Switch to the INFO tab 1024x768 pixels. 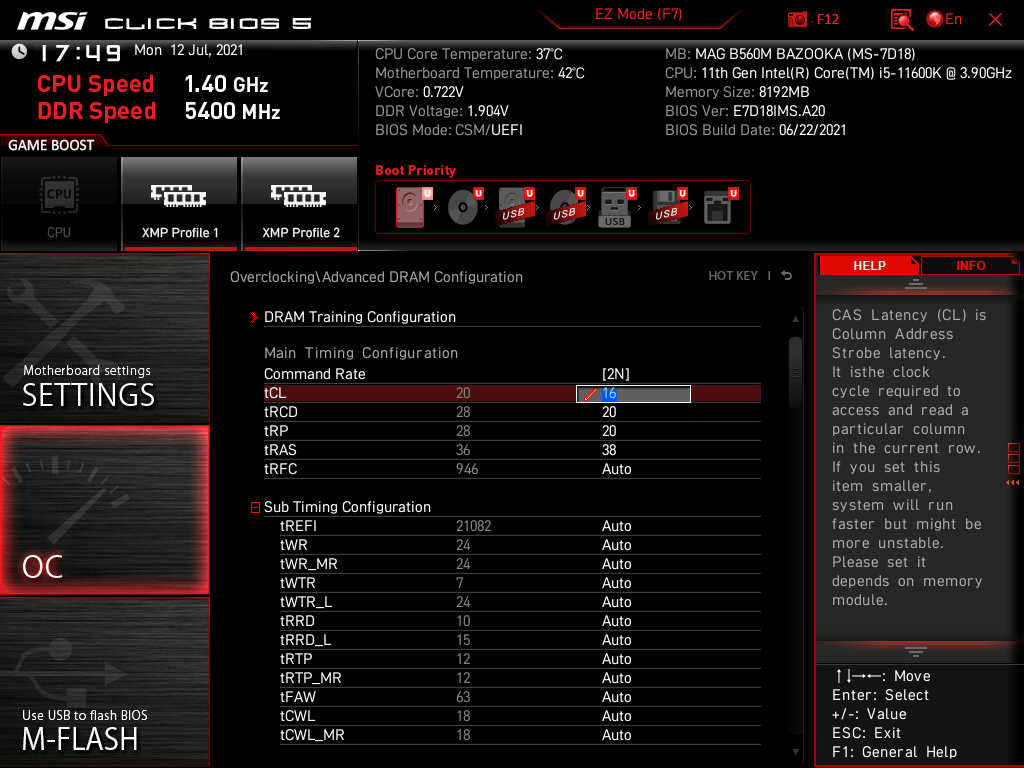[969, 265]
